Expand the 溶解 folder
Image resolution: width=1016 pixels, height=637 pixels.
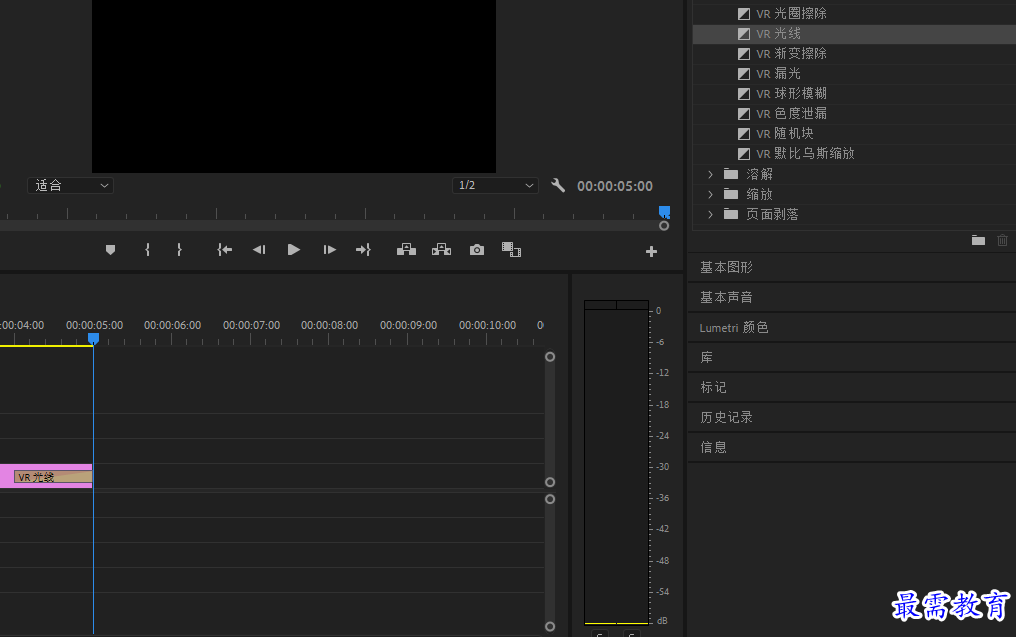[710, 174]
